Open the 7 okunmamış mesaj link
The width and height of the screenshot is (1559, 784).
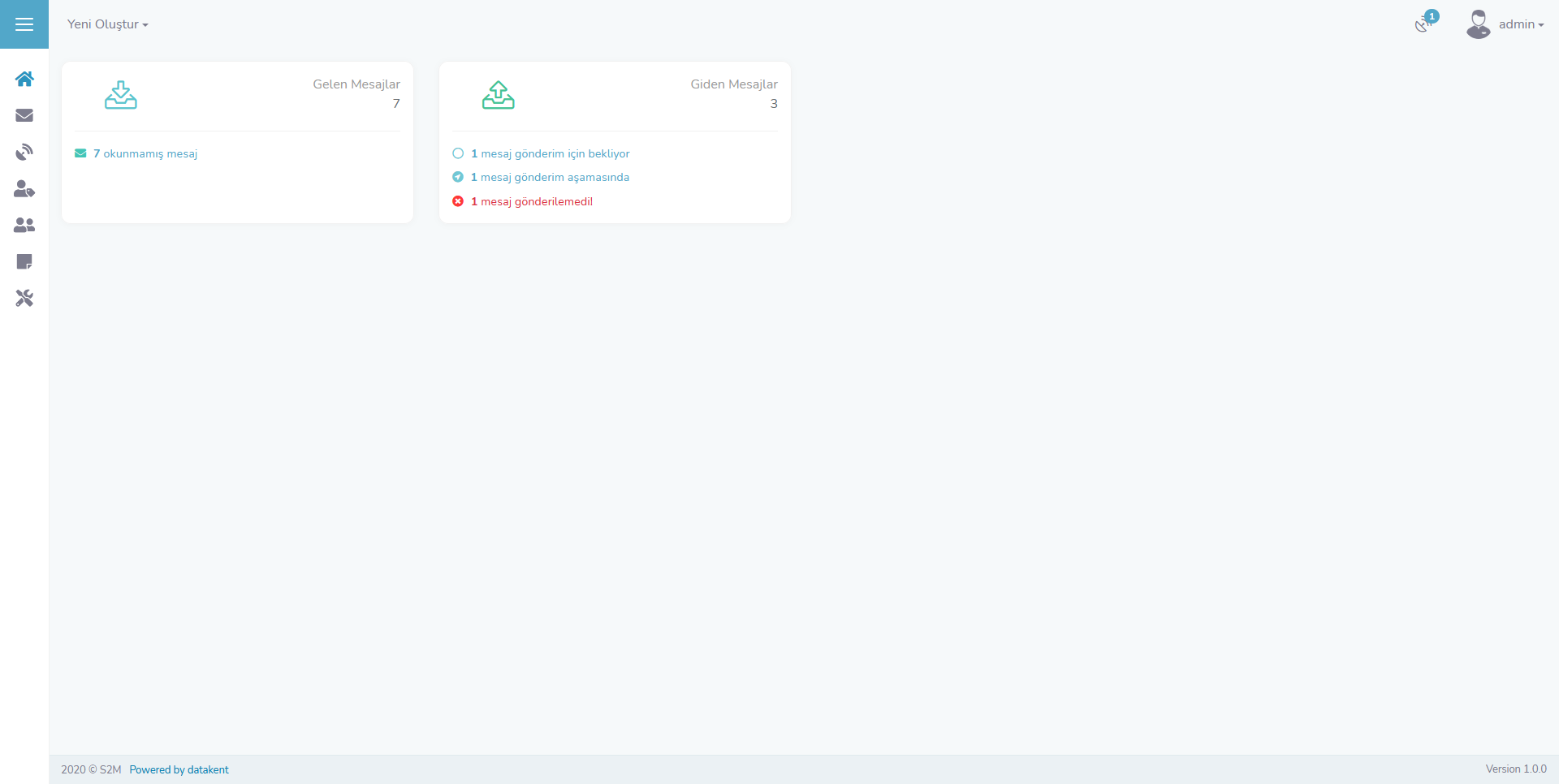coord(145,153)
